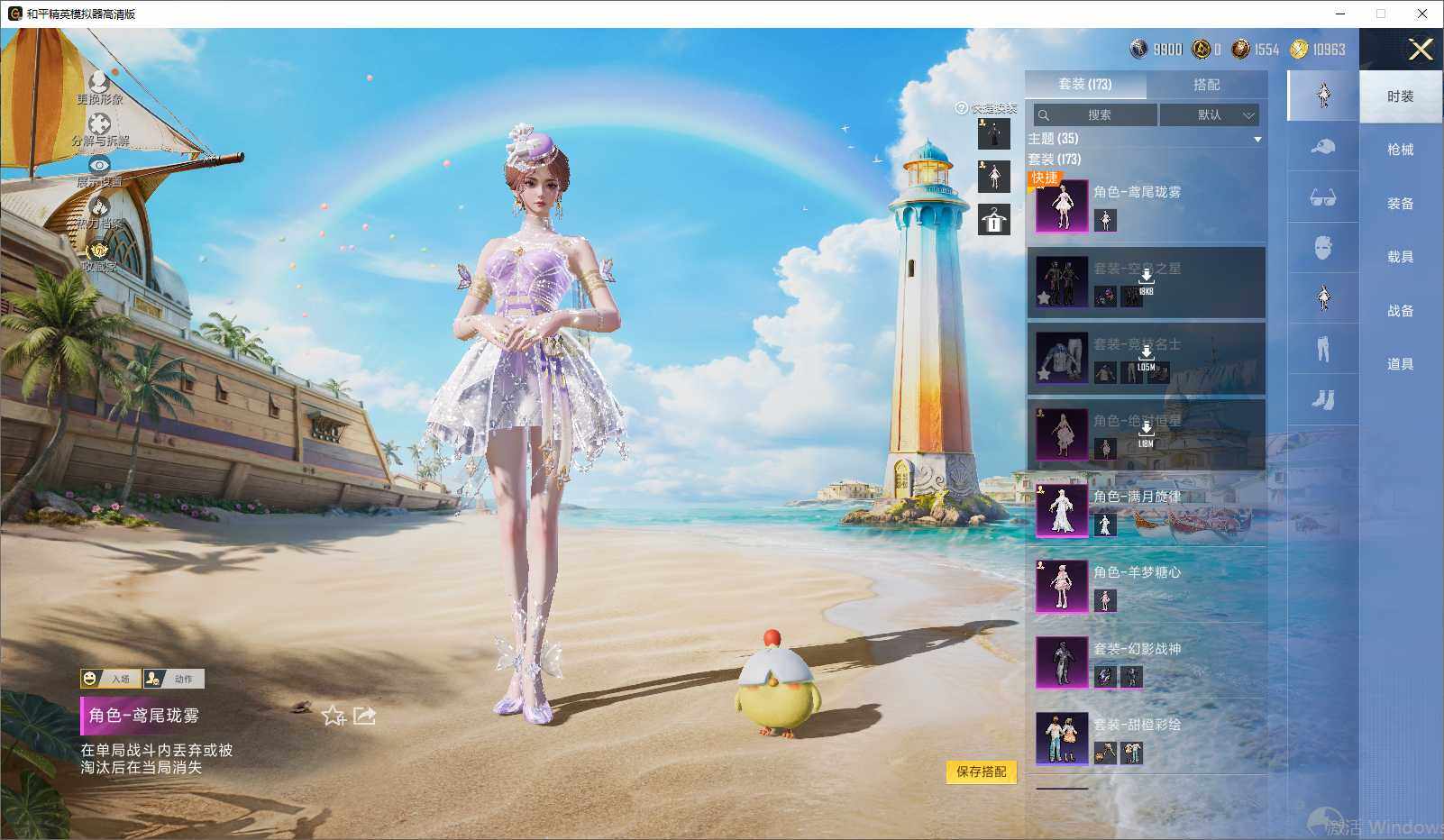Close the wardrobe with the X button

click(1421, 50)
